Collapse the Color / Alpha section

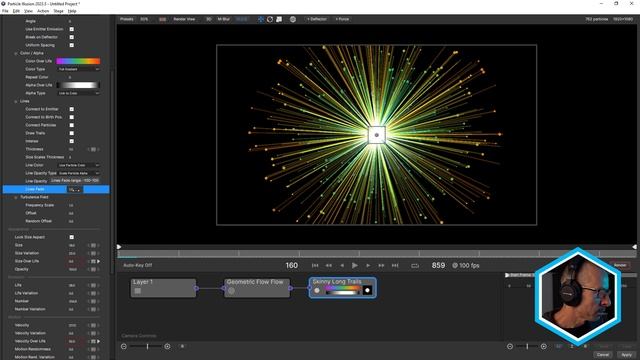[16, 53]
